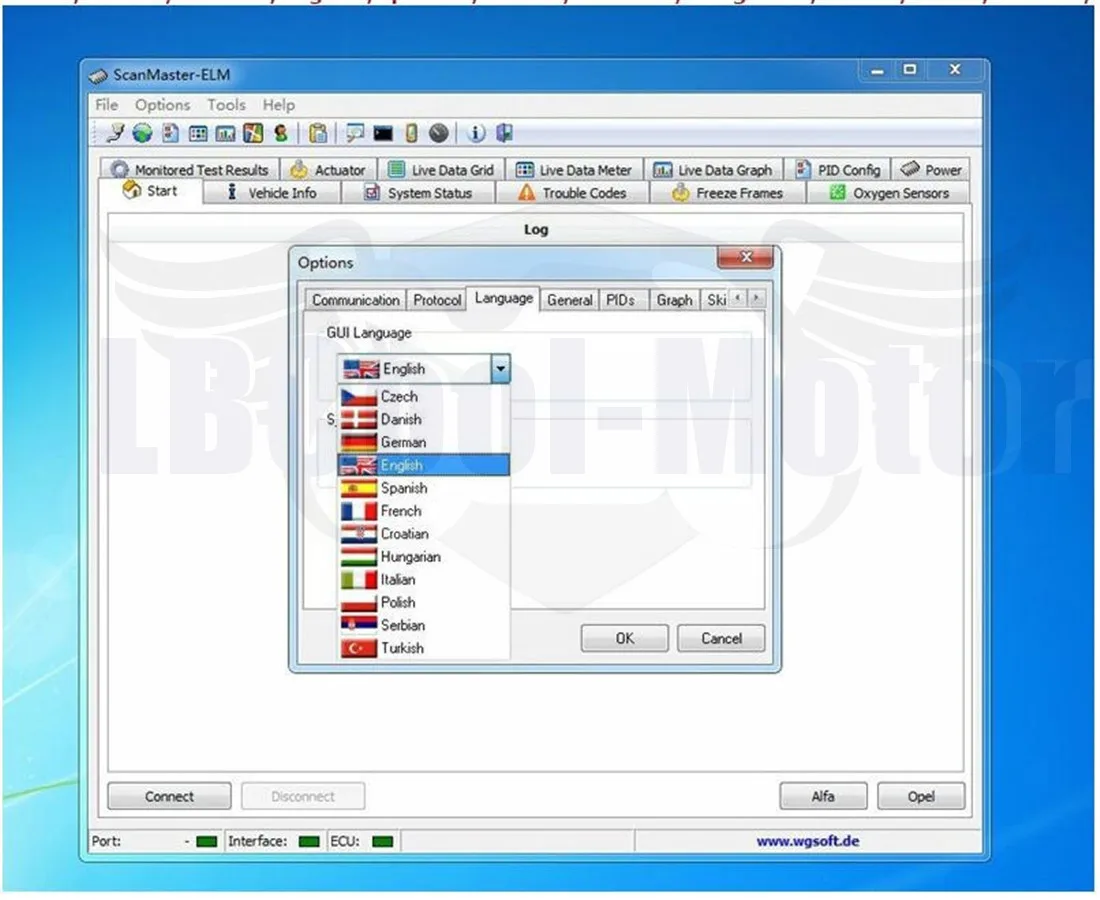This screenshot has height=900, width=1100.
Task: Select the Language tab in Options
Action: (504, 298)
